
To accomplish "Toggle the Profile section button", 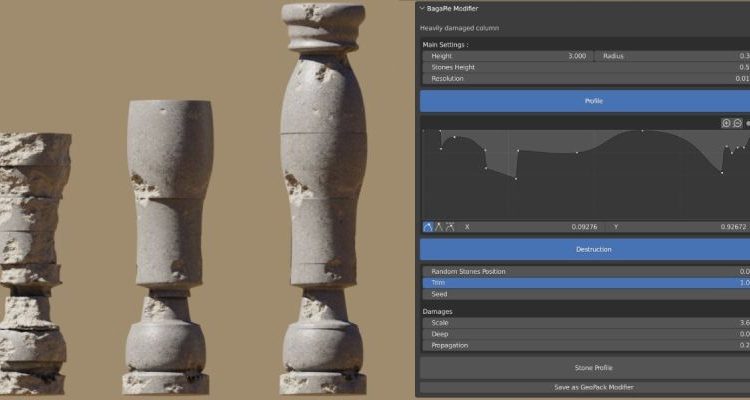I will tap(585, 101).
